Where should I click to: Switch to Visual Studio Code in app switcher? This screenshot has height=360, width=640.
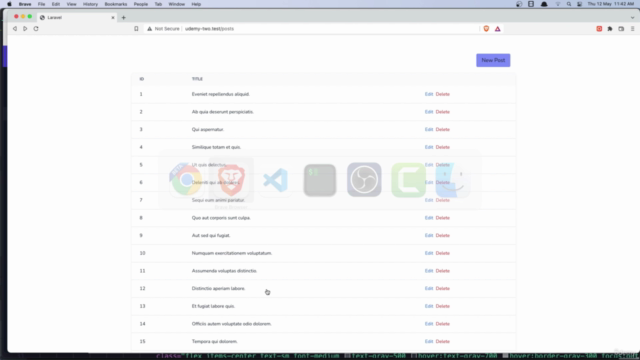coord(276,180)
